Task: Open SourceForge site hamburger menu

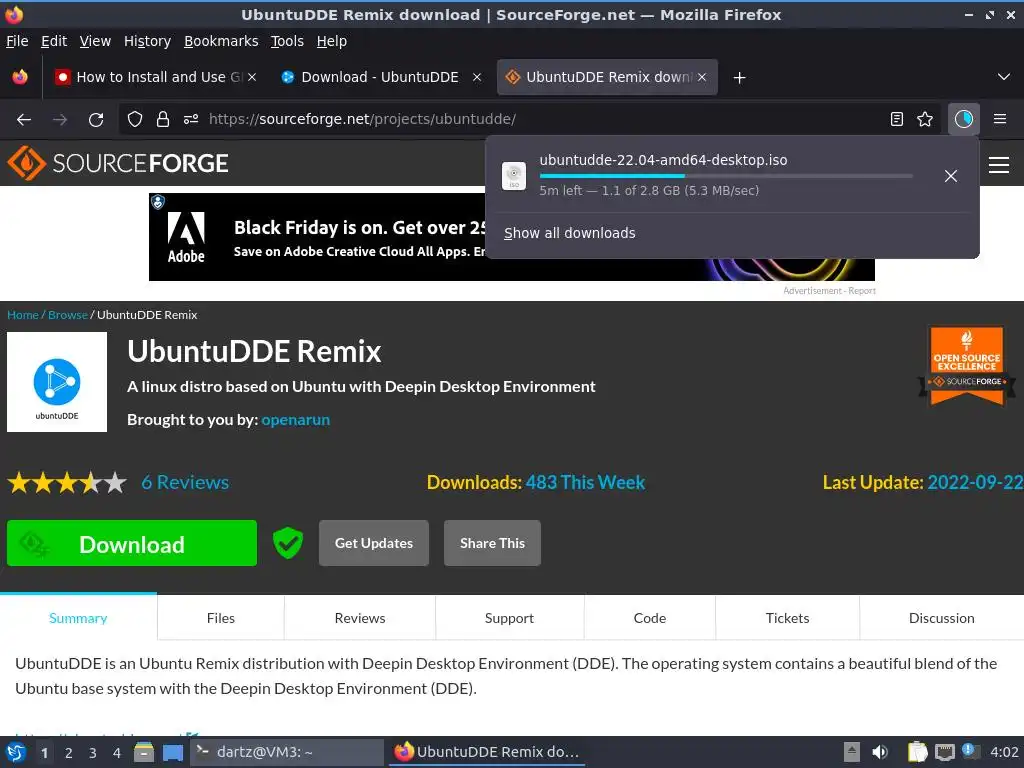Action: [999, 165]
